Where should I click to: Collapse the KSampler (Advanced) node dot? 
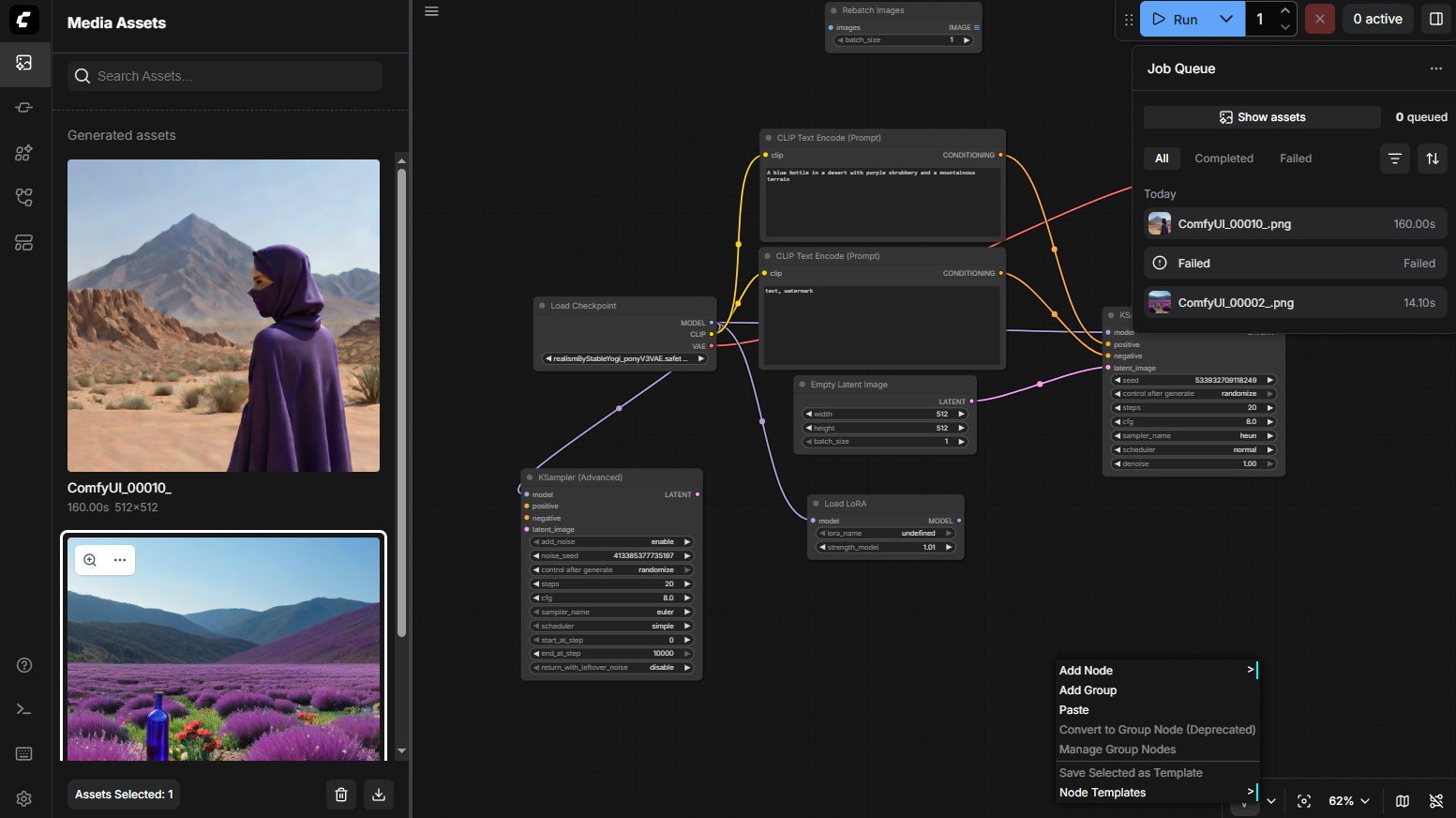point(530,477)
